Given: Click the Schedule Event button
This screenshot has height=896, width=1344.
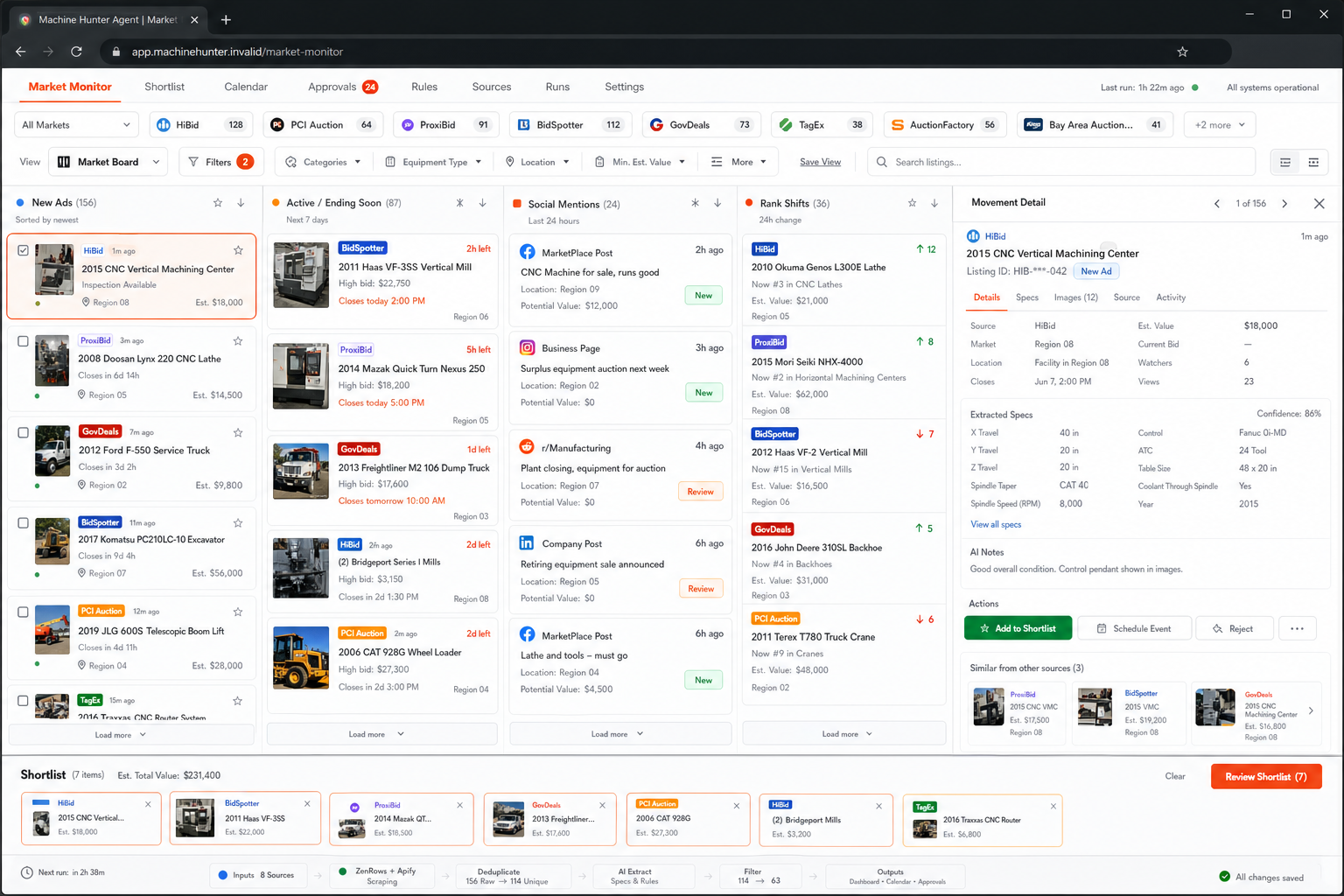Looking at the screenshot, I should (1135, 628).
